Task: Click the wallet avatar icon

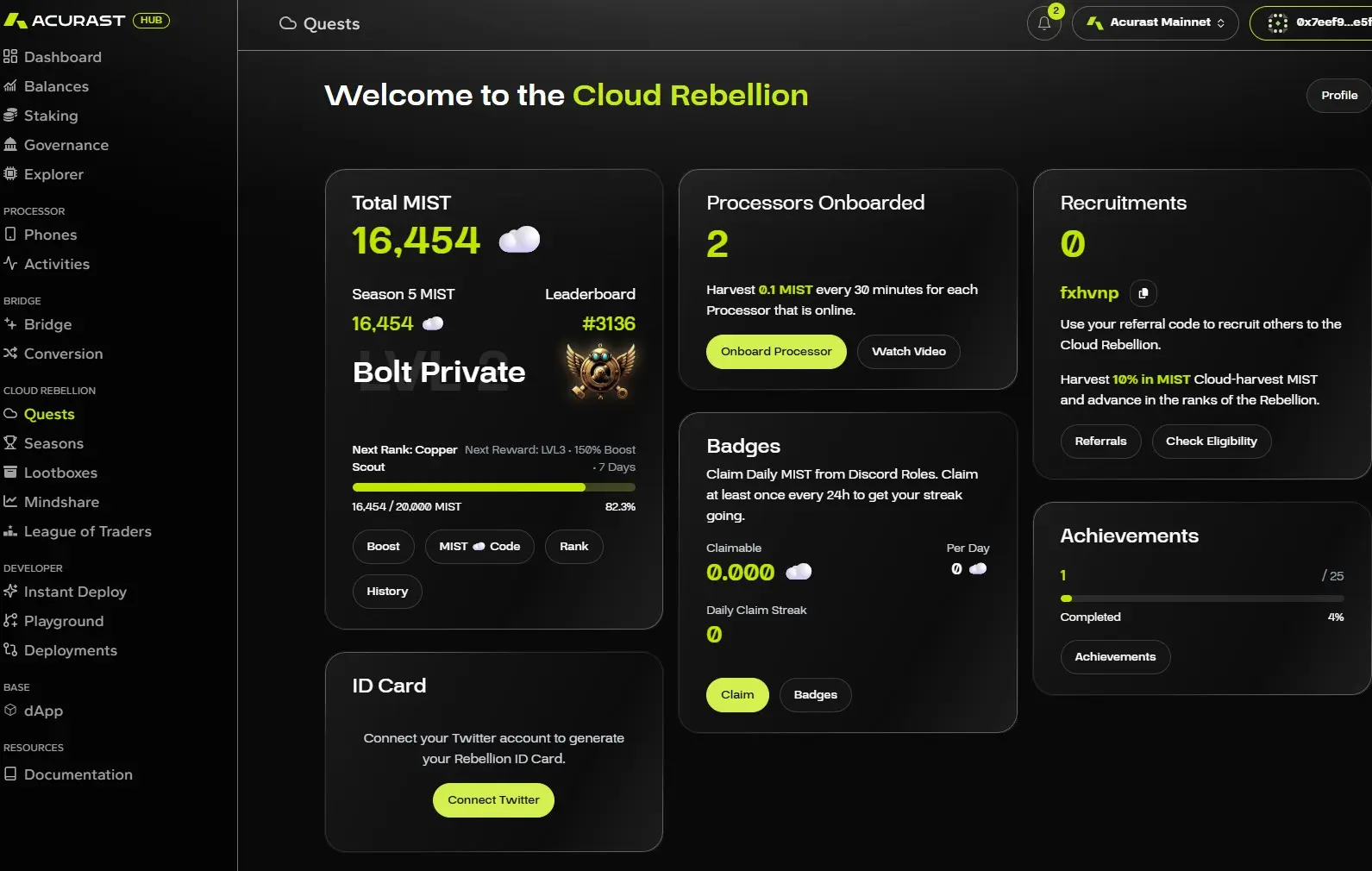Action: coord(1278,23)
